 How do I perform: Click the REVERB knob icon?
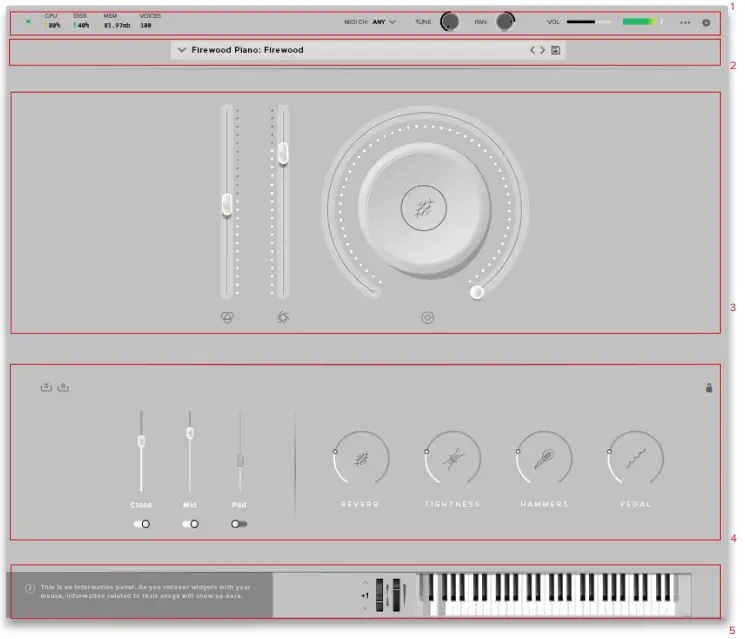(361, 459)
